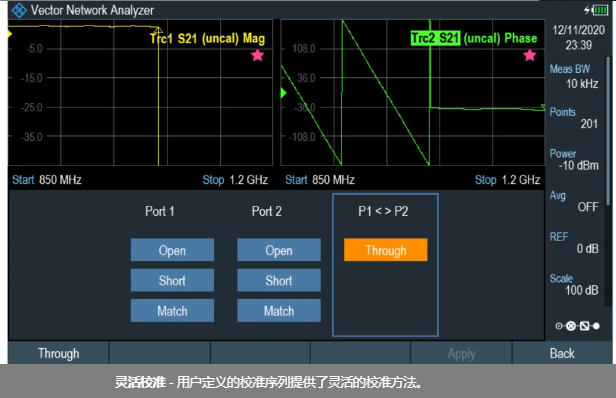Image resolution: width=616 pixels, height=398 pixels.
Task: Open the Meas BW 10 kHz setting
Action: click(x=574, y=76)
